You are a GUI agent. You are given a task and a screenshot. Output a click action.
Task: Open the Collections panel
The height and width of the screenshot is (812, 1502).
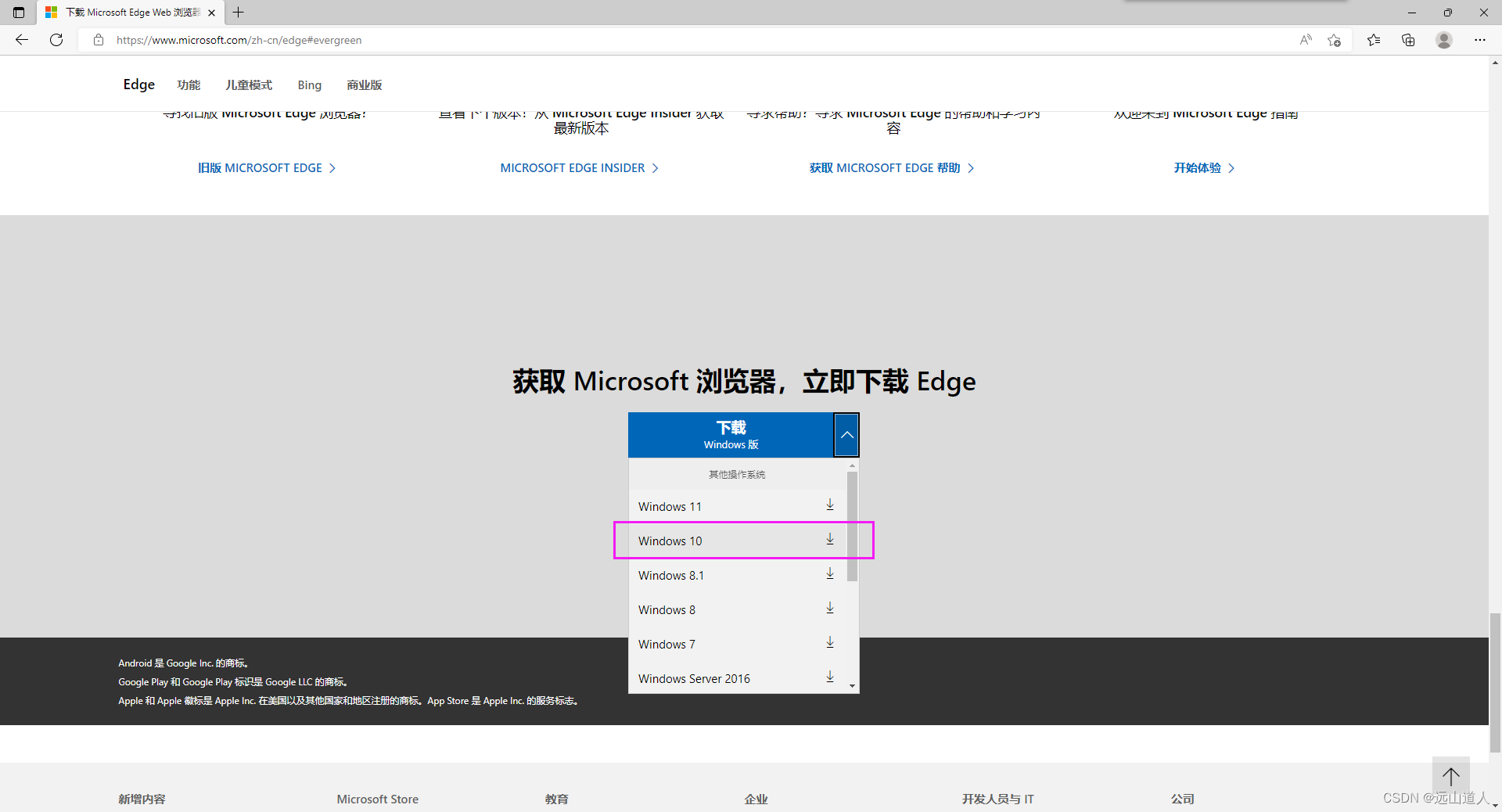(1408, 40)
